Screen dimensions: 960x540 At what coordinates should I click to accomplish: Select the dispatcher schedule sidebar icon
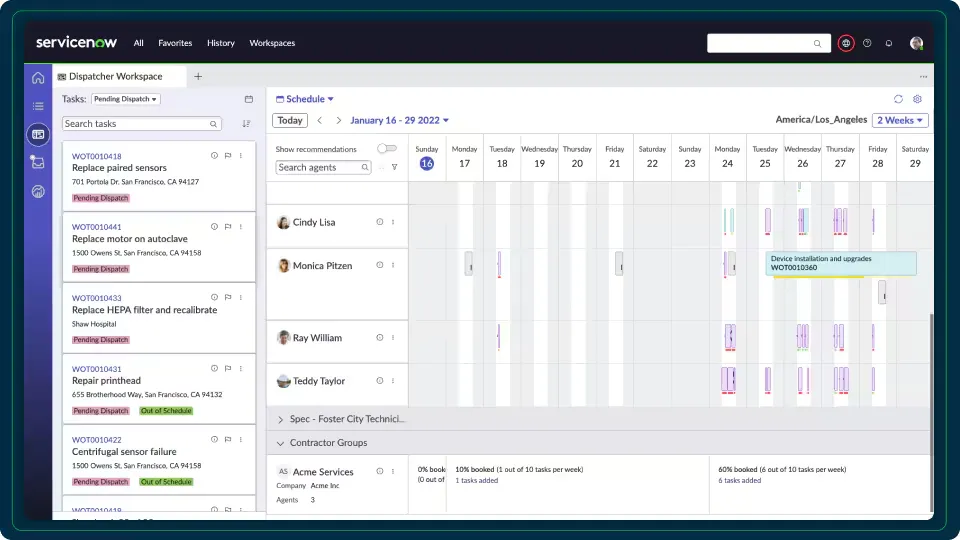click(x=38, y=134)
